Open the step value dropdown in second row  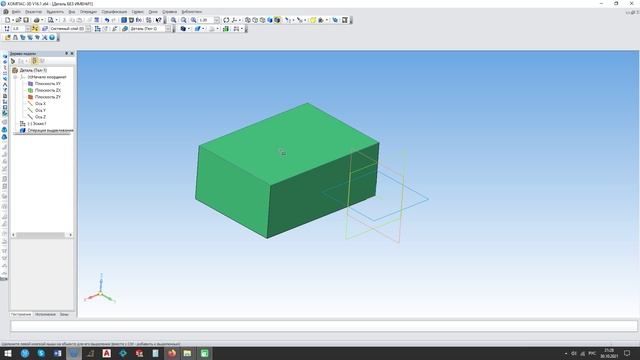(28, 29)
